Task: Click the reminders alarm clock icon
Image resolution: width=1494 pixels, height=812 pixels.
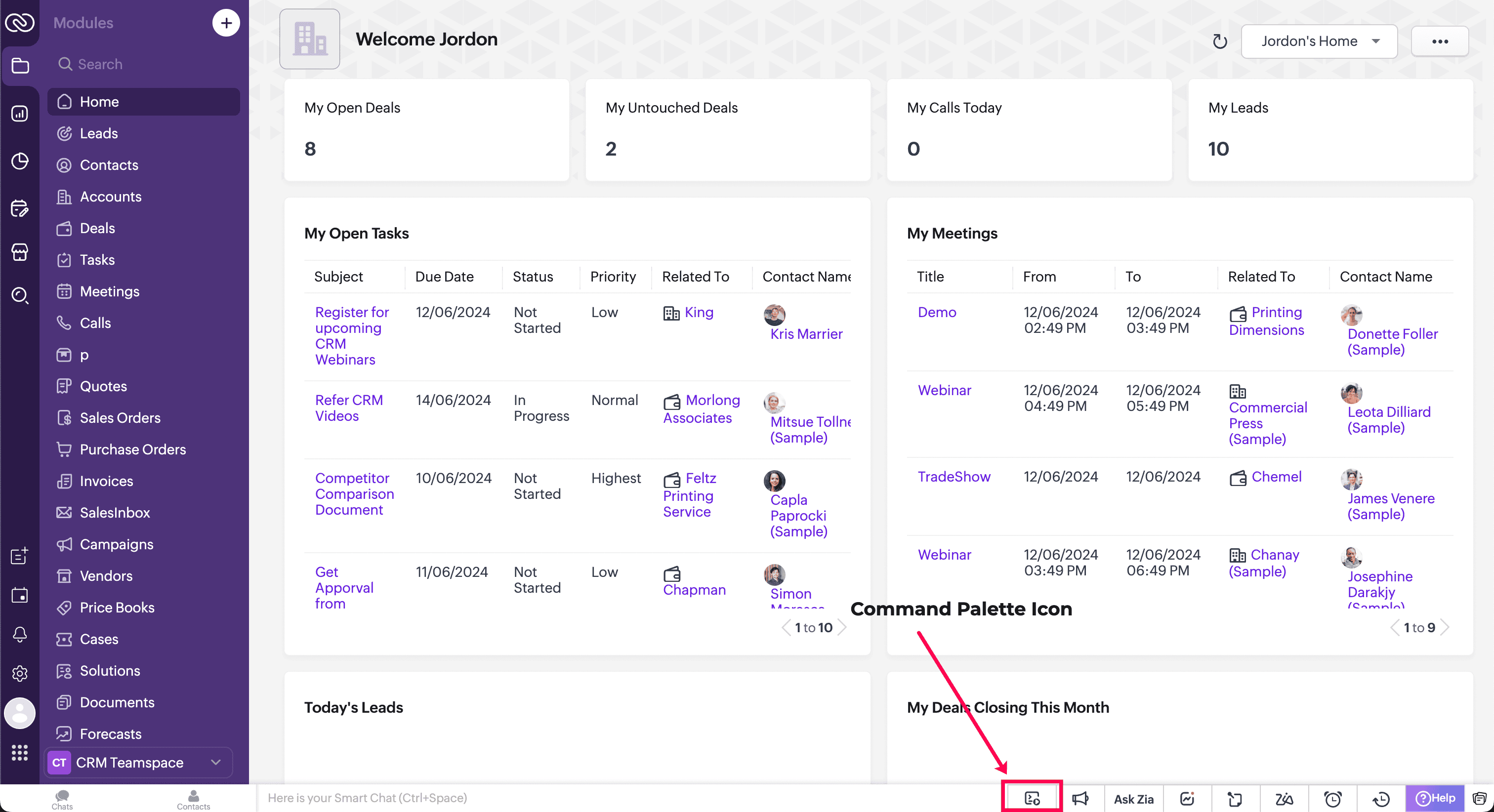Action: coord(1333,799)
